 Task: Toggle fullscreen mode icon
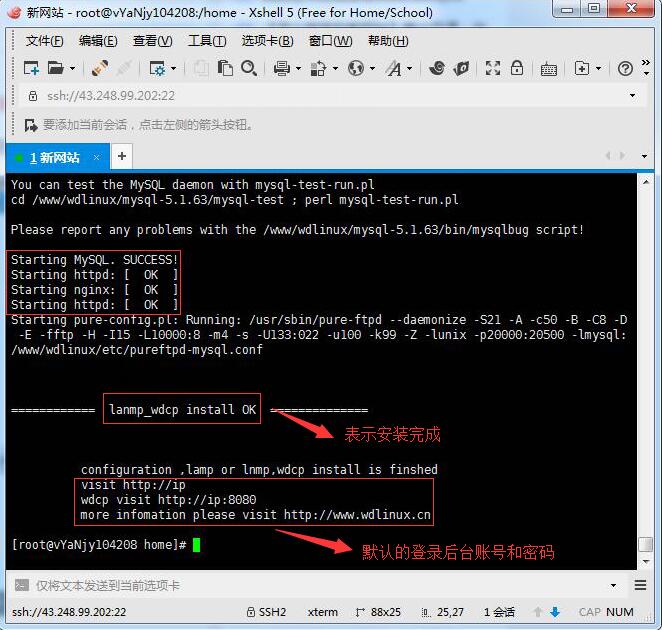click(x=493, y=68)
